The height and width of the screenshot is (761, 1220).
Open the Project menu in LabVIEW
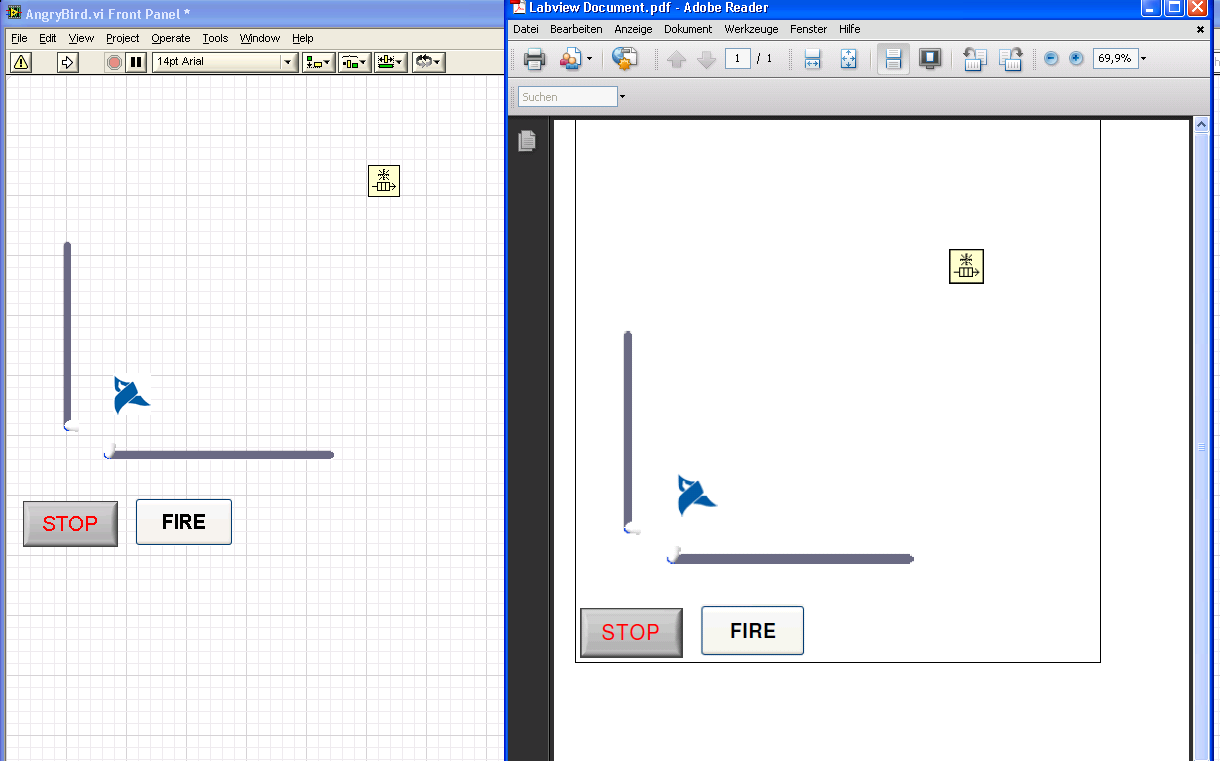click(x=123, y=38)
